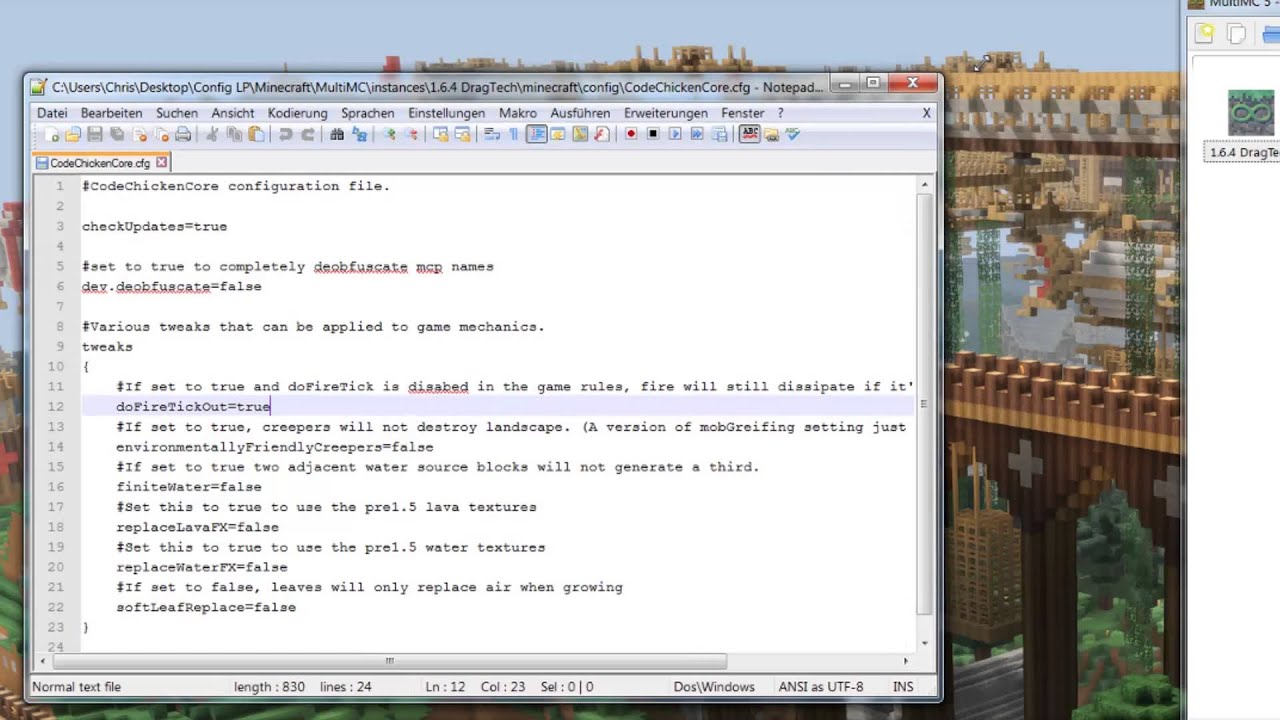Toggle synchronized horizontal scrolling icon

(x=462, y=134)
